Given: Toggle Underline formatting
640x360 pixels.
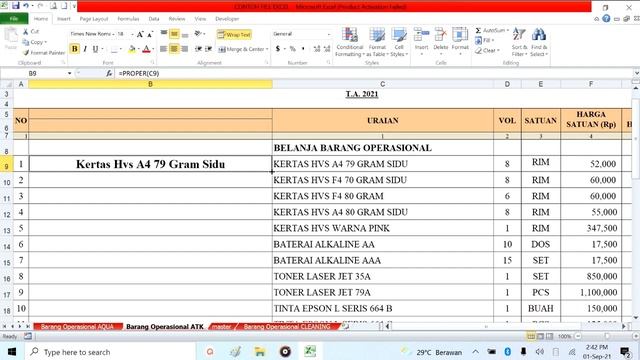Looking at the screenshot, I should (x=95, y=49).
